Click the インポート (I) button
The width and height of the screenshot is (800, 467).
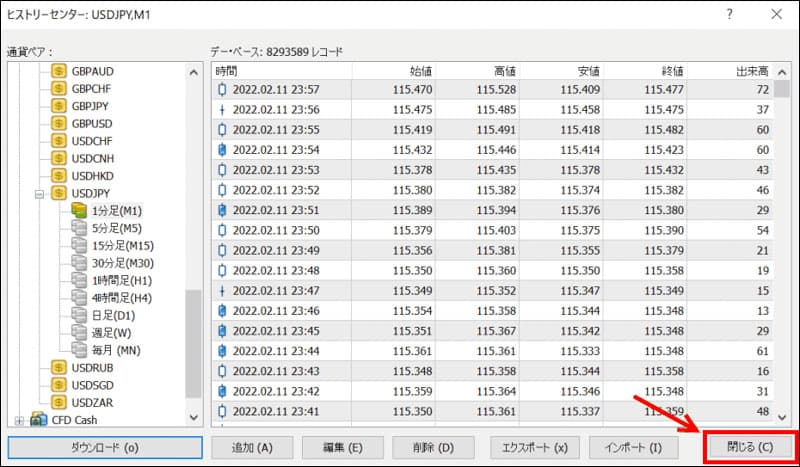[x=627, y=447]
